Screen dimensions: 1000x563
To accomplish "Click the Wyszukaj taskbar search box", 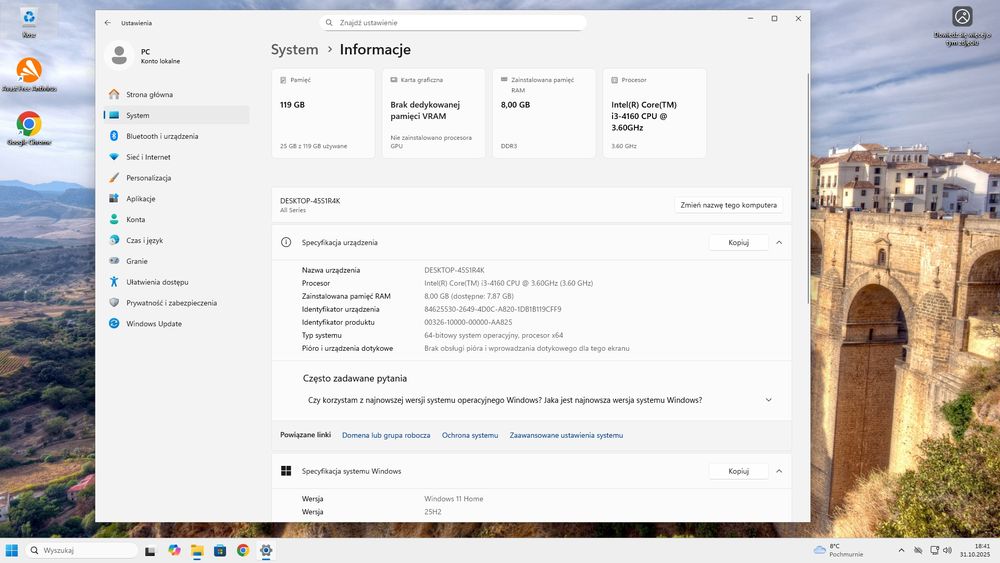I will click(81, 550).
